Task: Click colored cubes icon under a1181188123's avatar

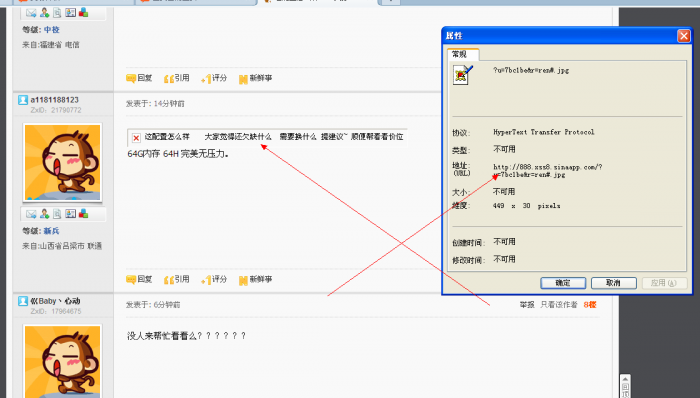Action: [x=83, y=214]
